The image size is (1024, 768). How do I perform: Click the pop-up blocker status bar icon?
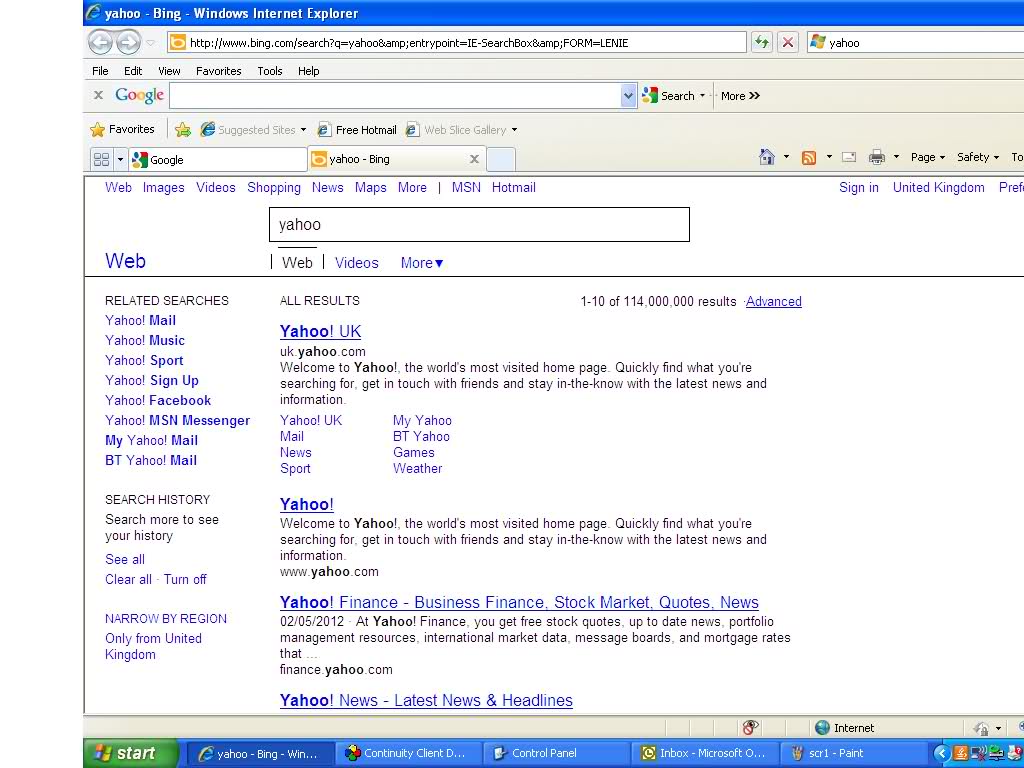pos(750,727)
